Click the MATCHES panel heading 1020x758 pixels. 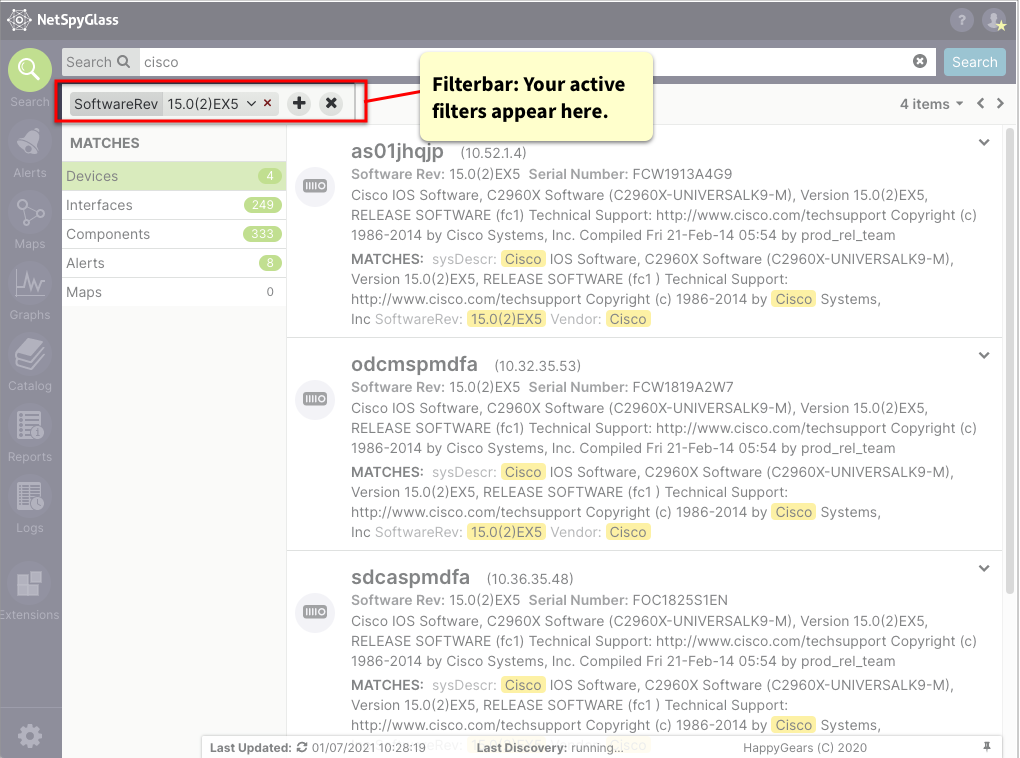coord(105,143)
